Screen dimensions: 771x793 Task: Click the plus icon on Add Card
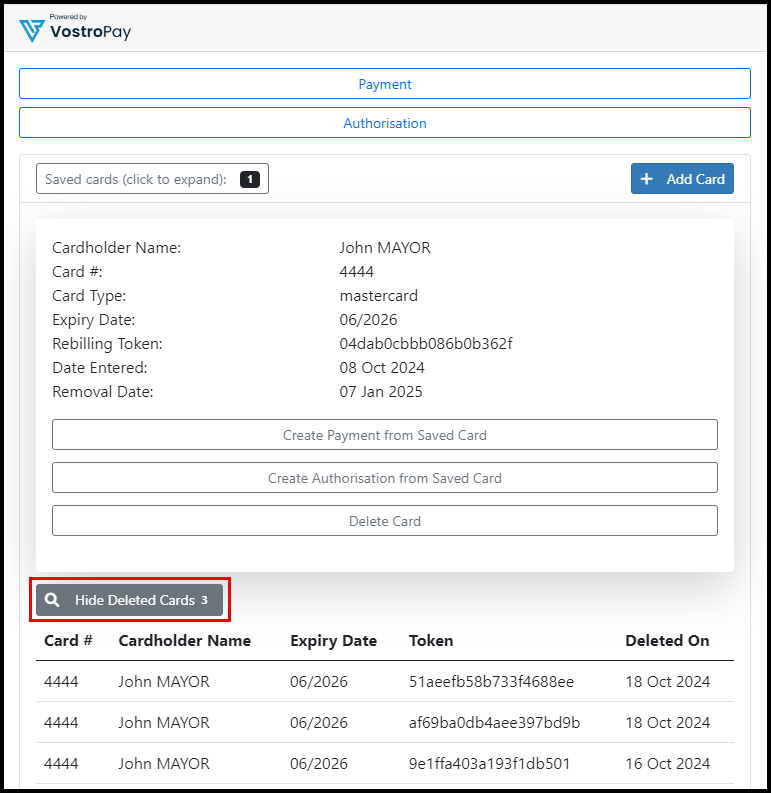click(x=646, y=179)
